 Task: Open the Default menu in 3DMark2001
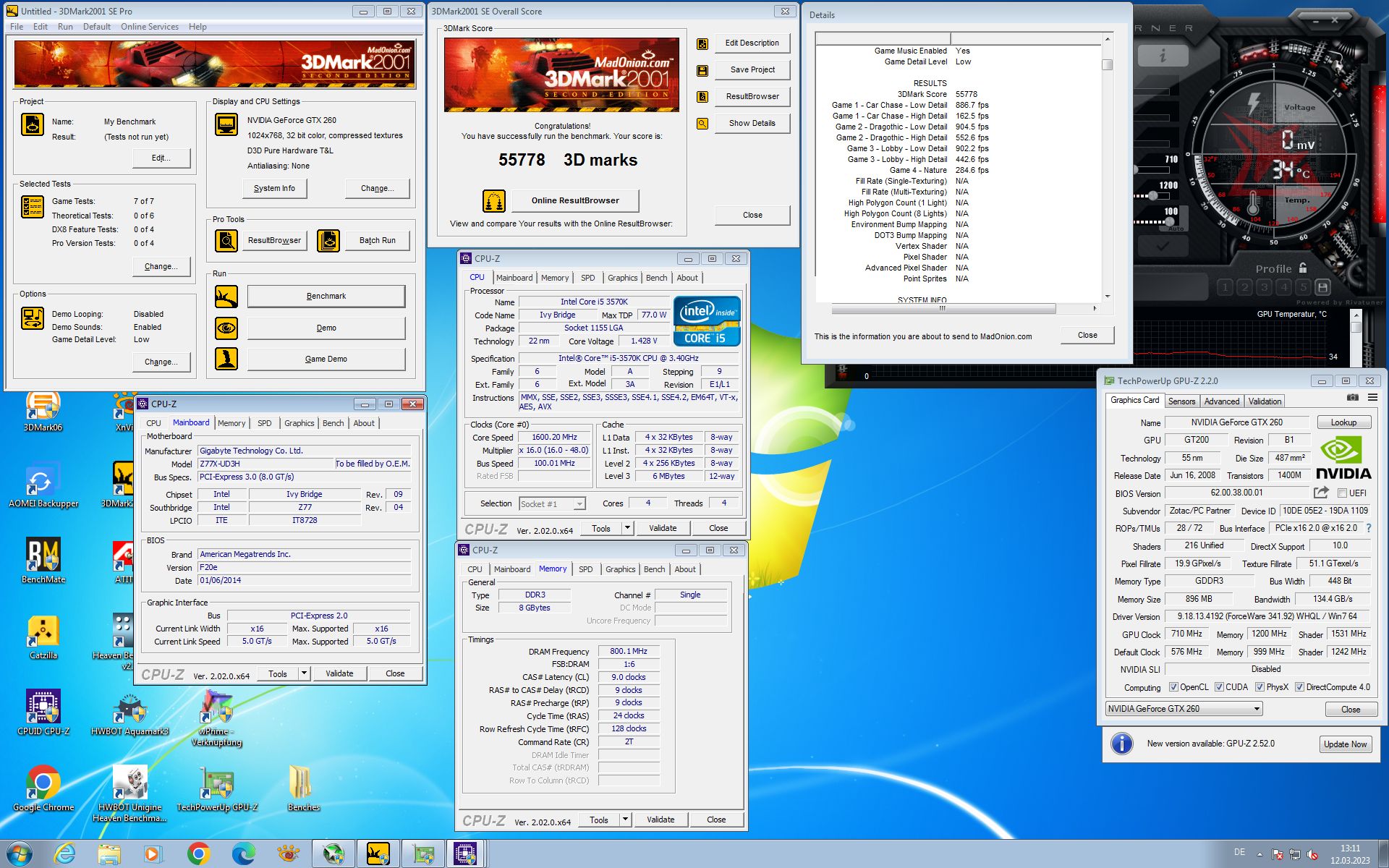point(97,27)
